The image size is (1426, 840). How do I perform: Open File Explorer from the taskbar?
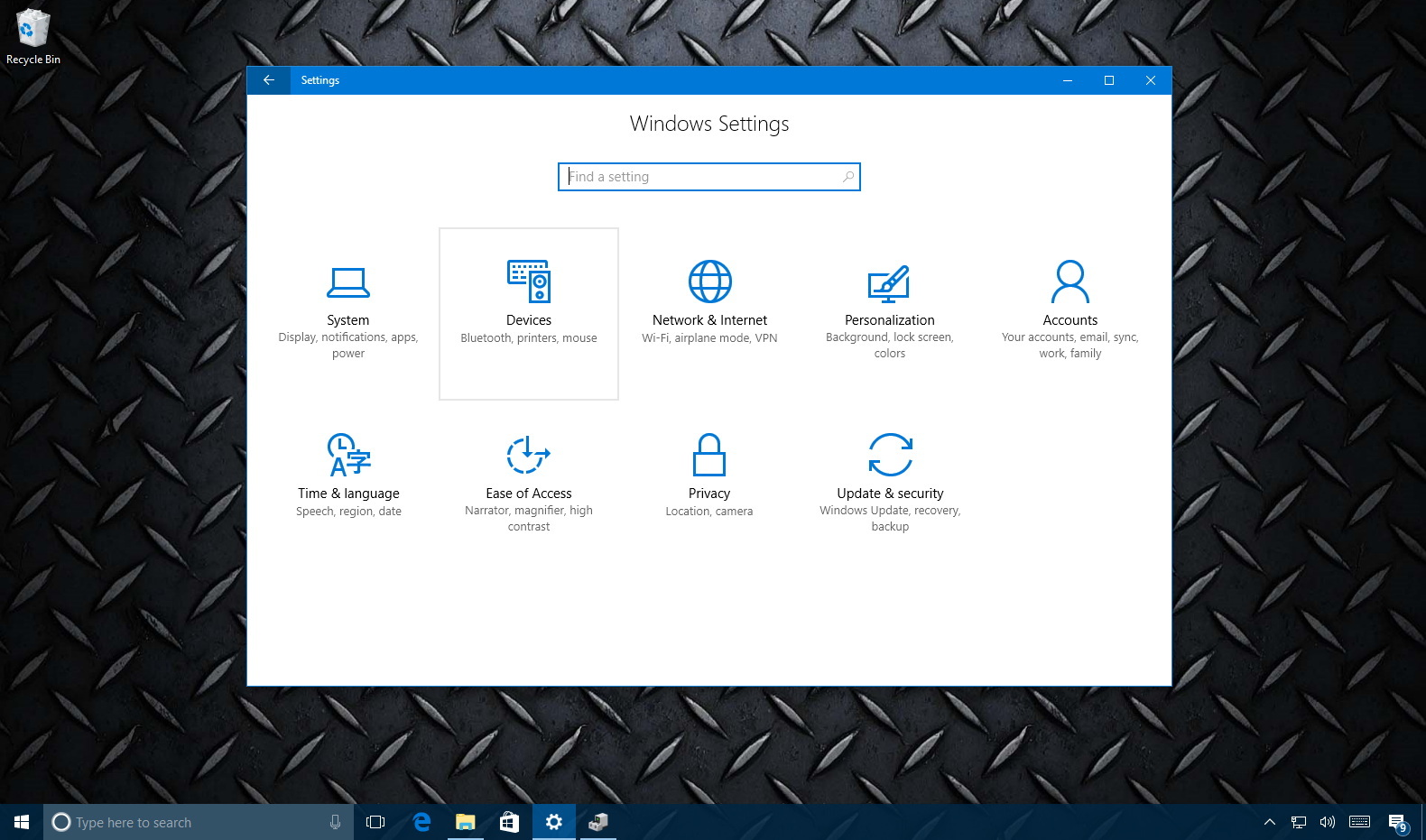coord(466,822)
